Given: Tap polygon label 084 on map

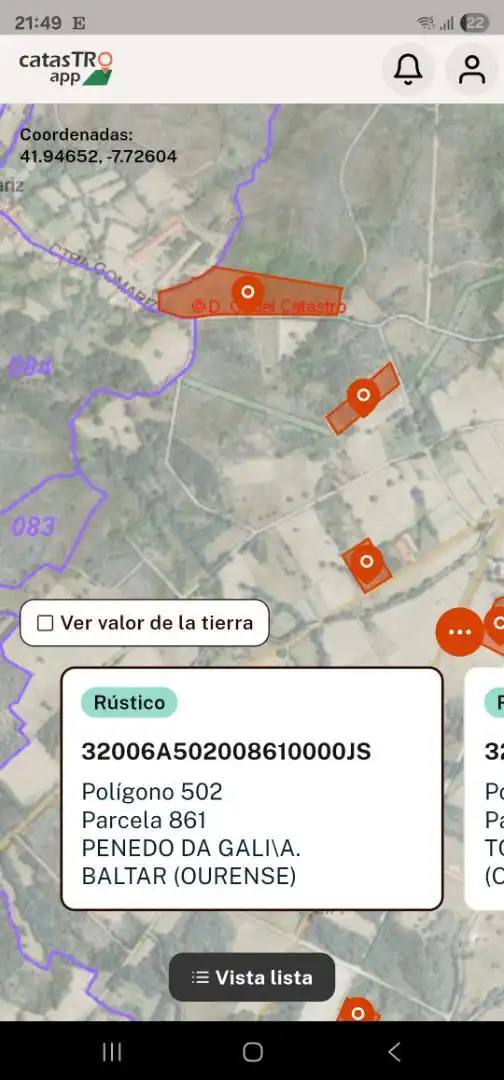Looking at the screenshot, I should coord(30,366).
